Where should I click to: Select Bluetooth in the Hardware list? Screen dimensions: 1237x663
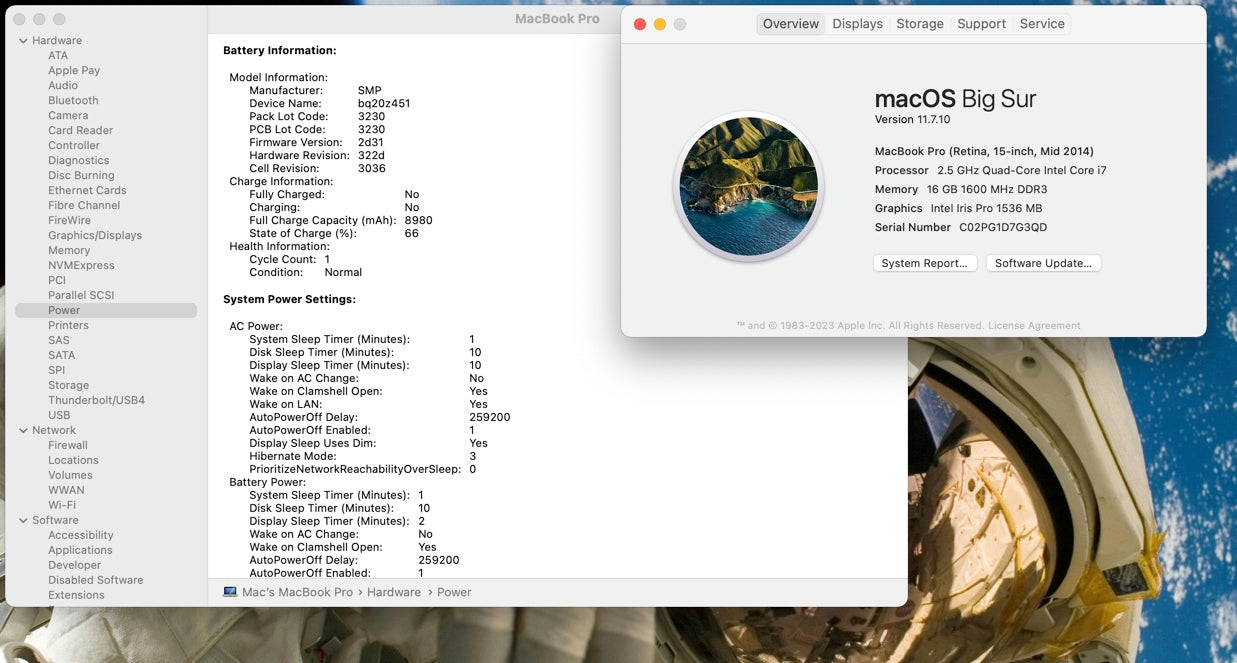(73, 101)
